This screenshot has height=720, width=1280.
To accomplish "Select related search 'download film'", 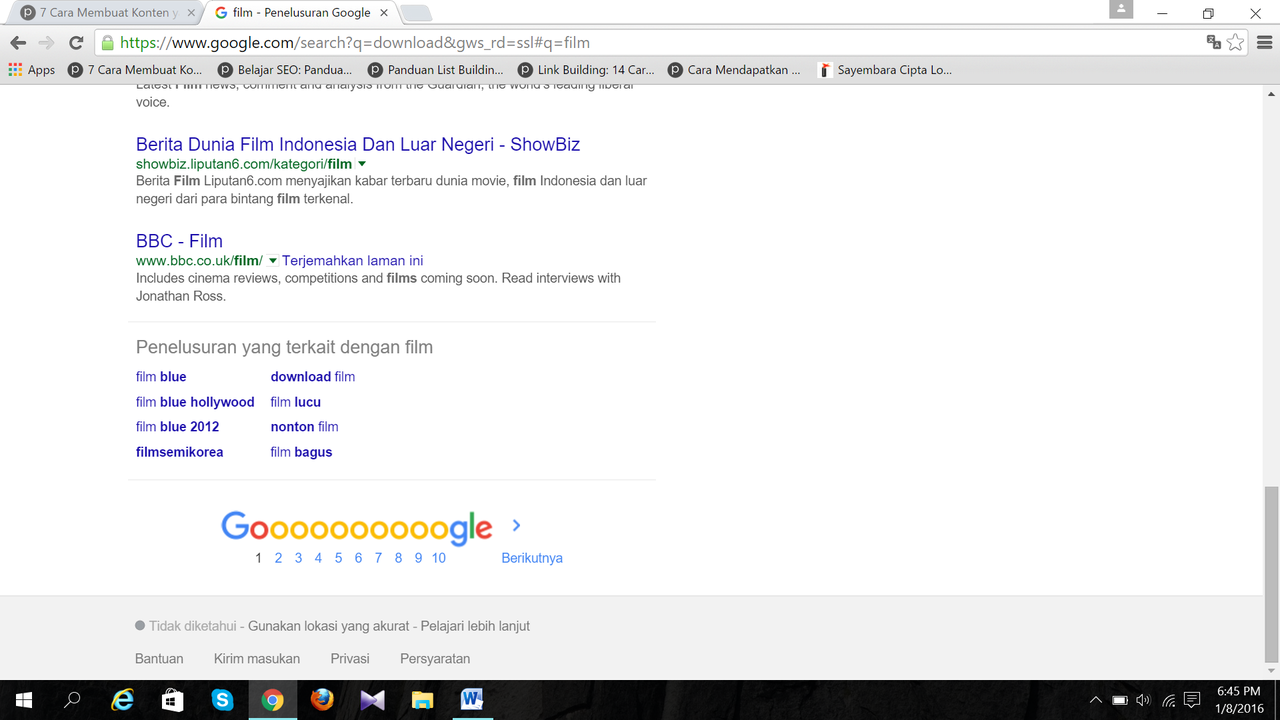I will (313, 377).
